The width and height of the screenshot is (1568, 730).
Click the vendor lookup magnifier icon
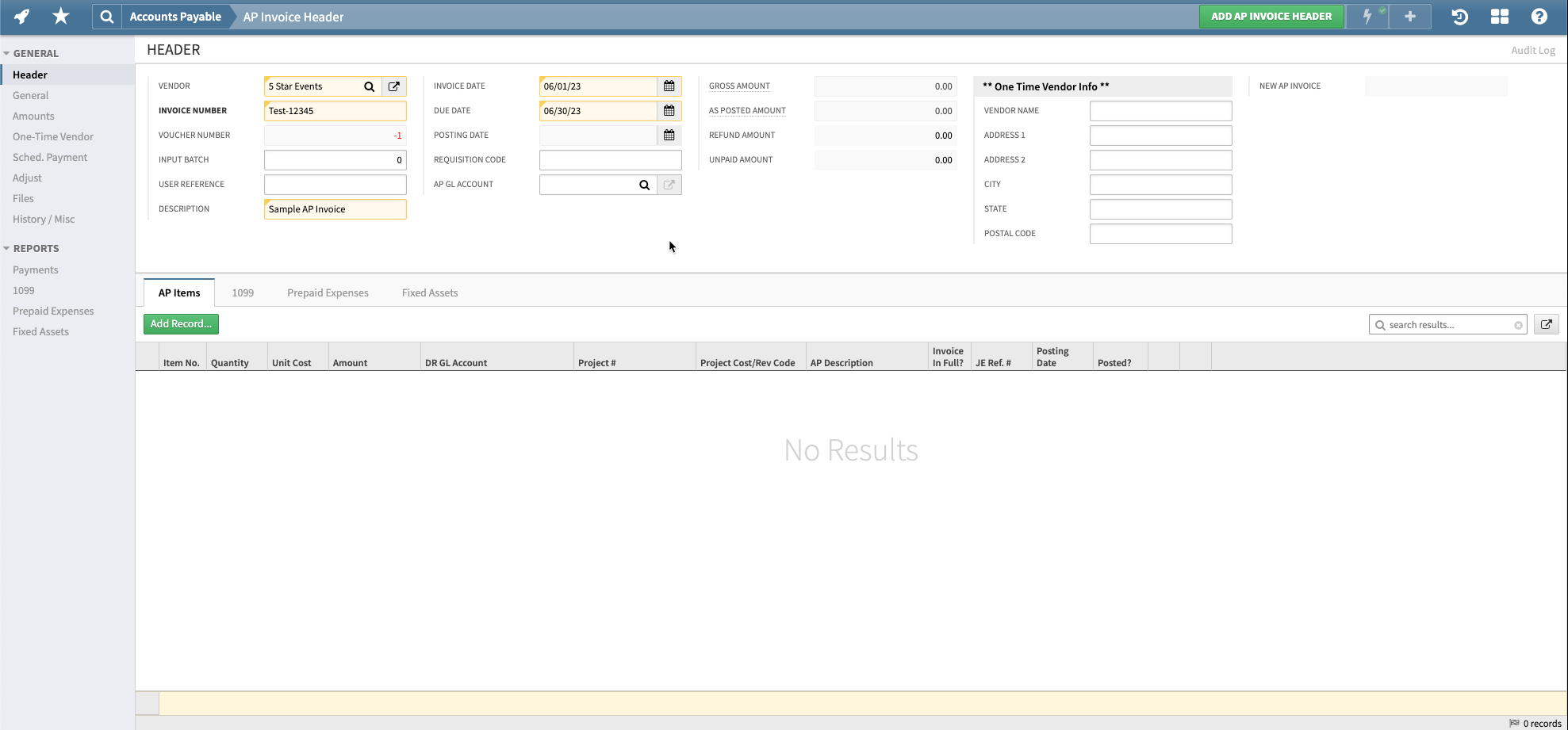point(369,86)
